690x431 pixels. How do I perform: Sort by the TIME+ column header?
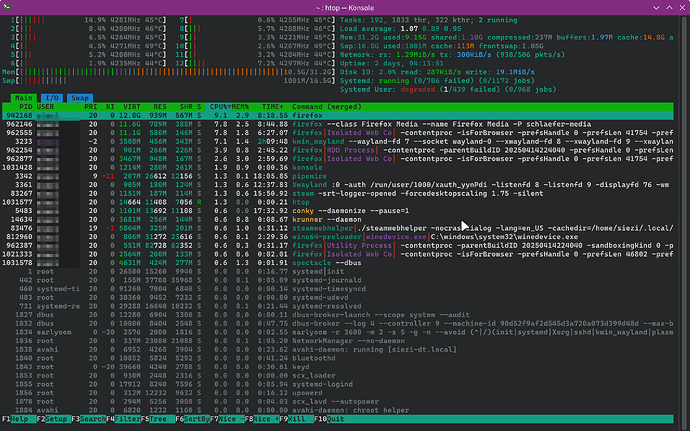point(273,107)
